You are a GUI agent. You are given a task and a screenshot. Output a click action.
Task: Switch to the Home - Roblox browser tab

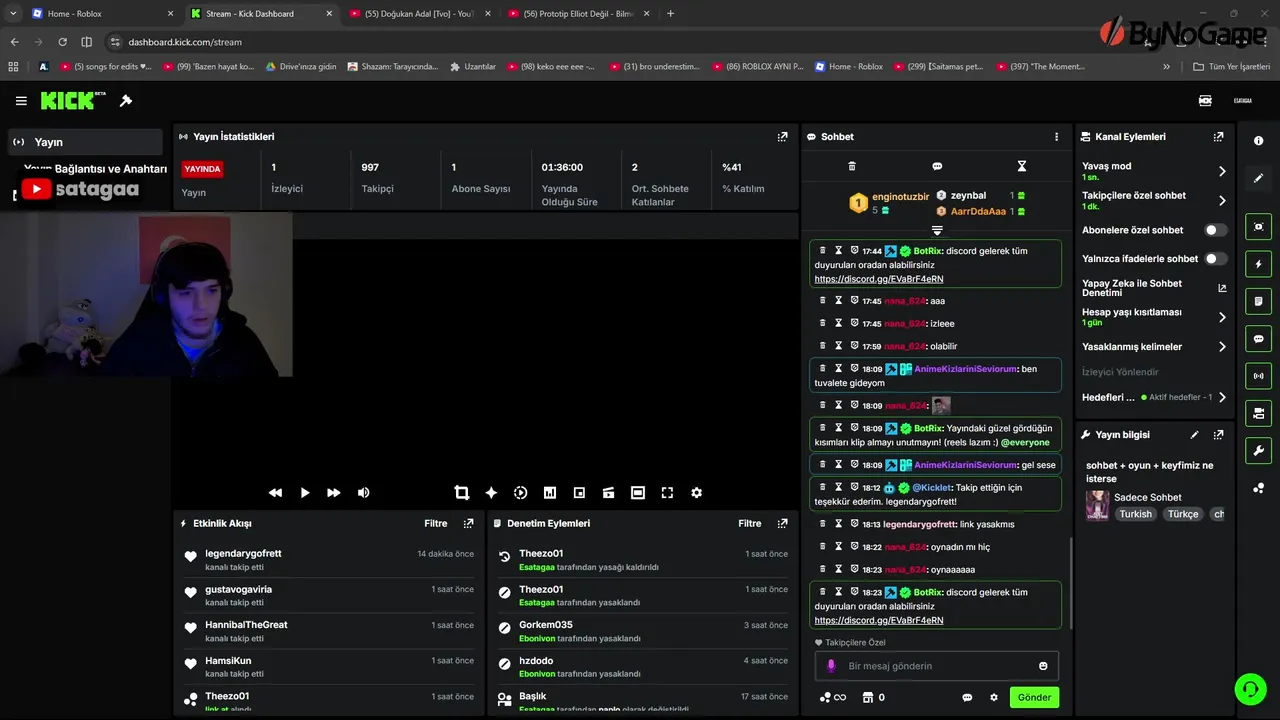click(x=100, y=14)
